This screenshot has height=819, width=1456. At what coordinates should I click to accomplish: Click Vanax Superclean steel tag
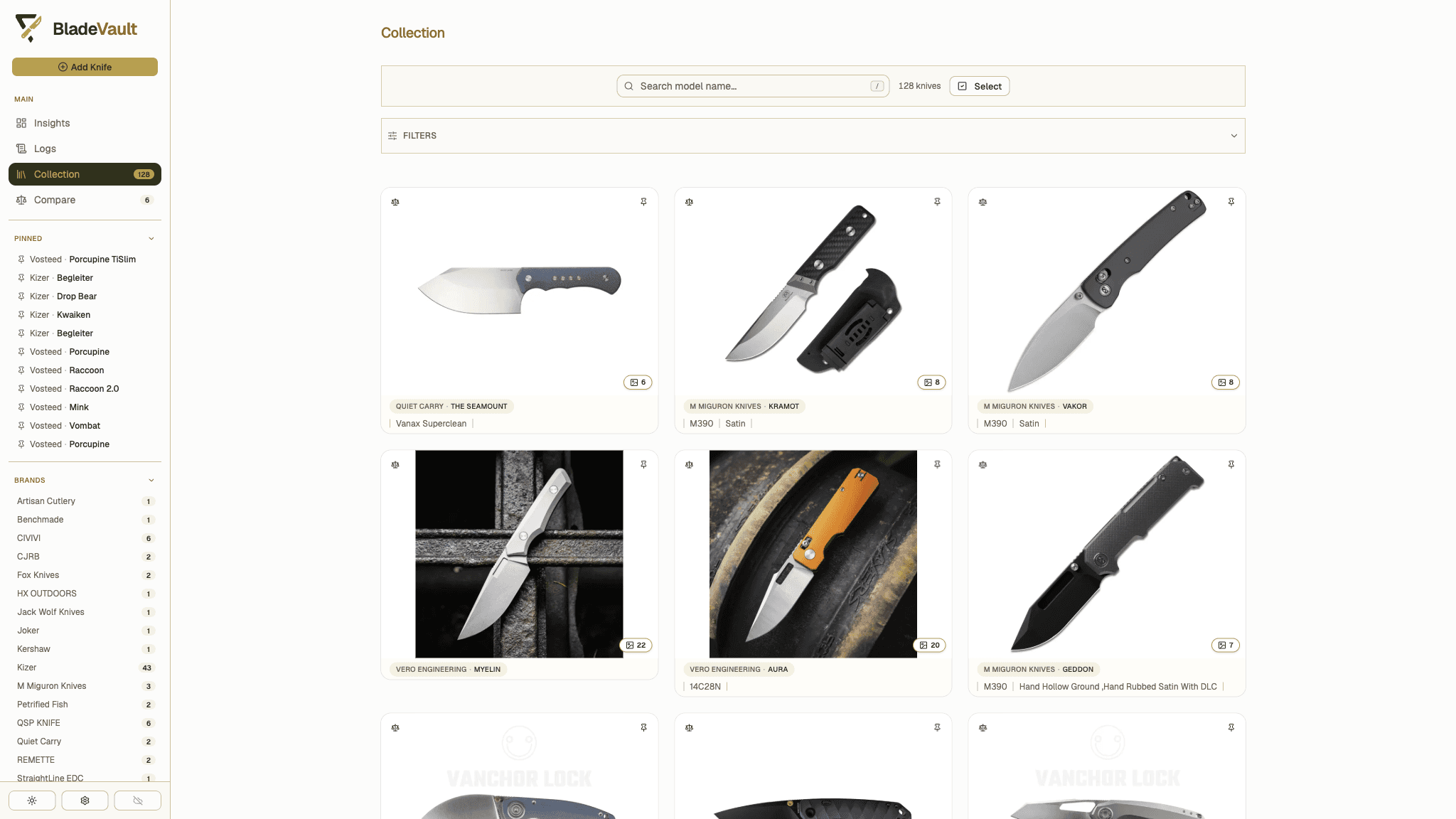431,424
